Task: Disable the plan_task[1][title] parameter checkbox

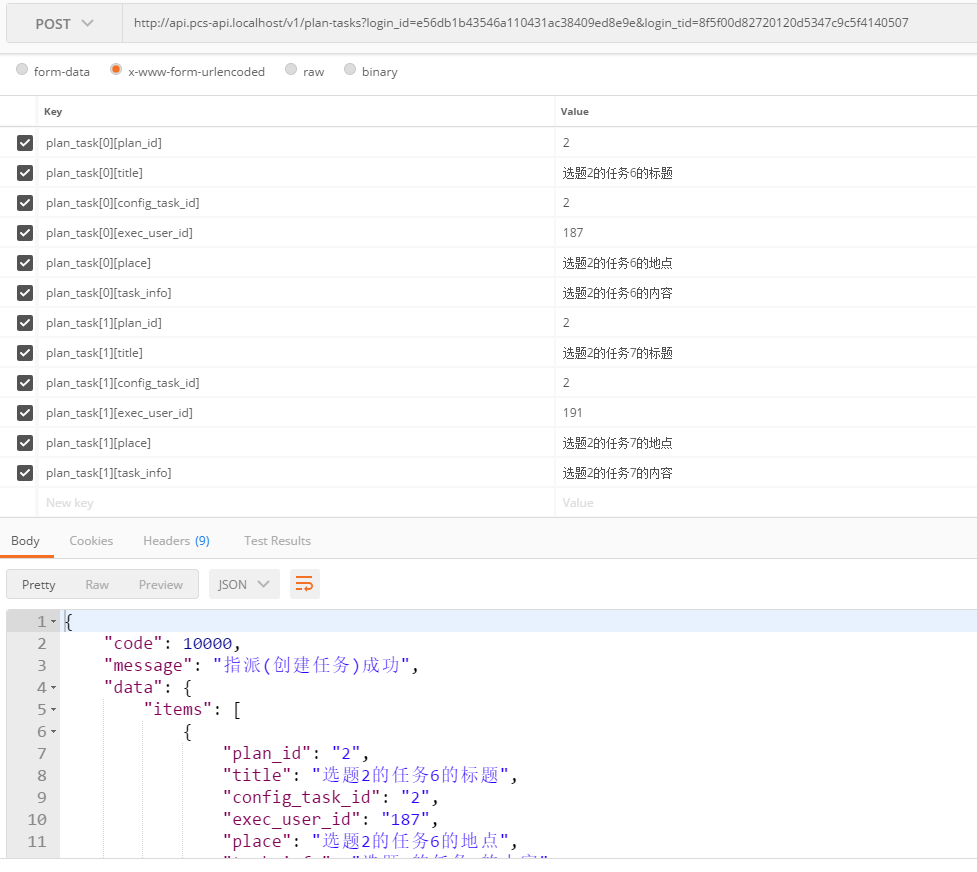Action: pos(25,353)
